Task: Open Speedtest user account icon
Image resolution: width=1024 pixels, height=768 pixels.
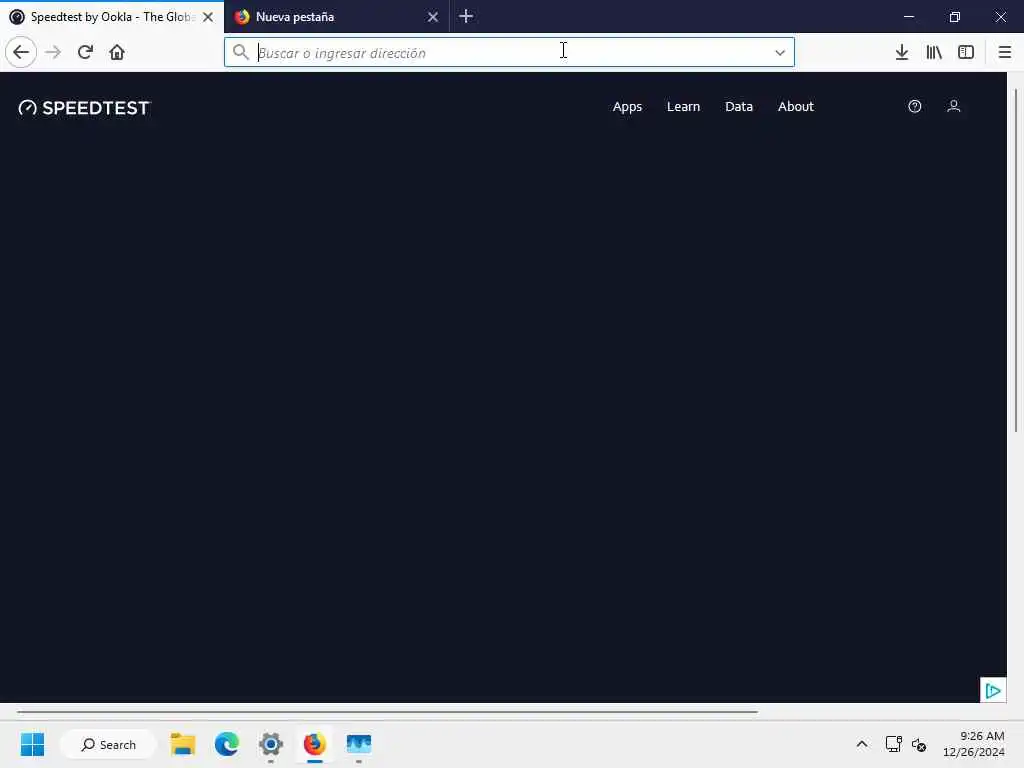Action: click(953, 106)
